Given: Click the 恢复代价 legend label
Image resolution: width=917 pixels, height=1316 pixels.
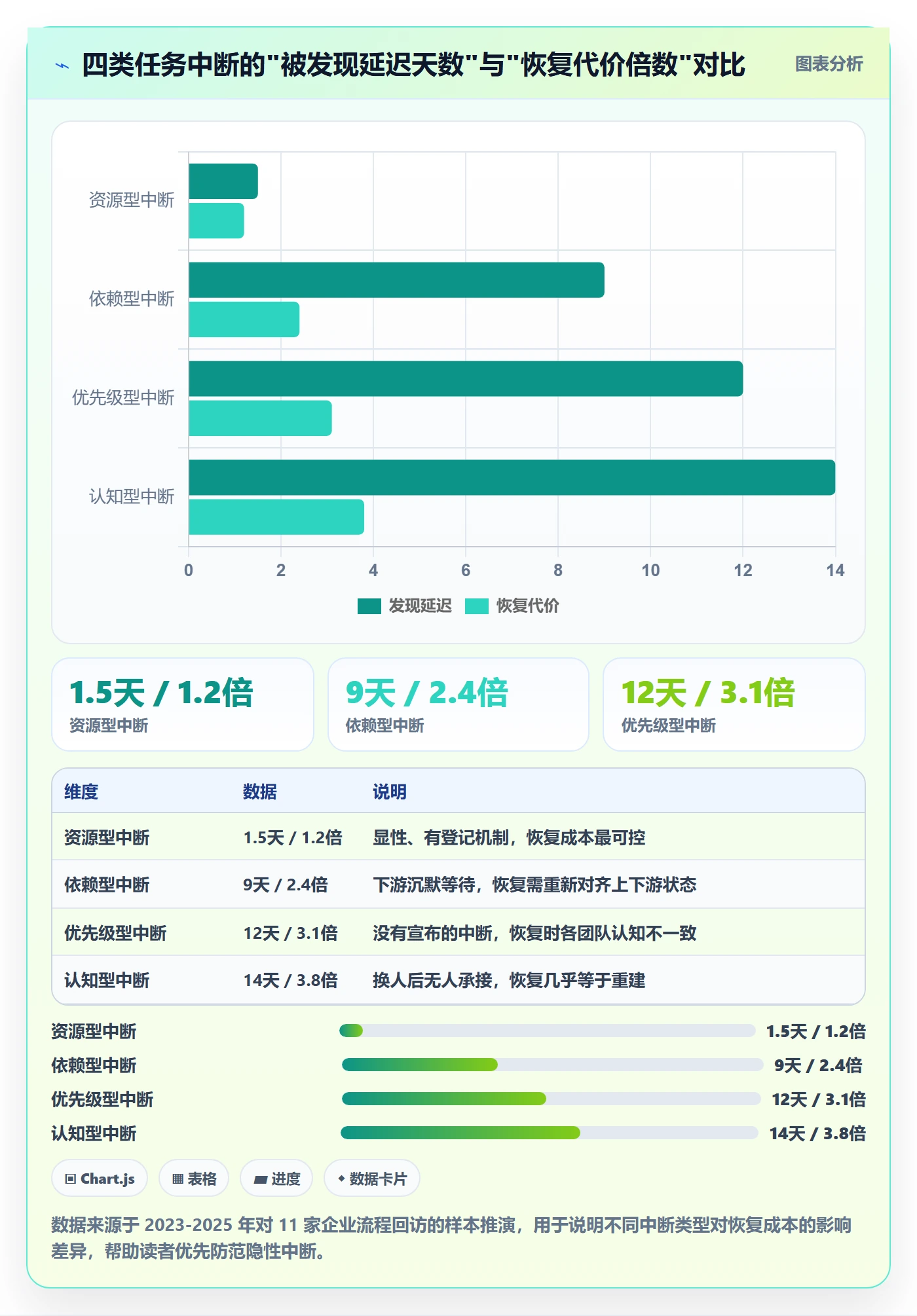Looking at the screenshot, I should point(527,606).
